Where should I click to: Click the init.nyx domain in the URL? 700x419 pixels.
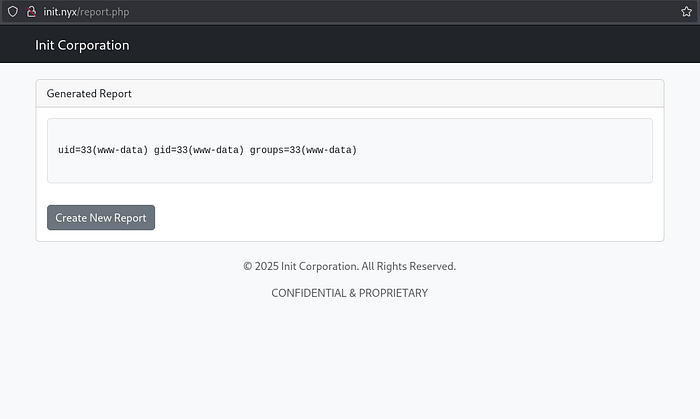click(x=59, y=11)
